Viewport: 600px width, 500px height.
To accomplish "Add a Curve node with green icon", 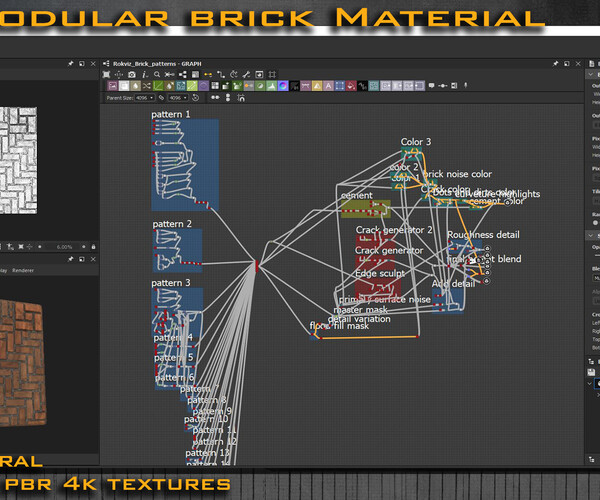I will (158, 86).
